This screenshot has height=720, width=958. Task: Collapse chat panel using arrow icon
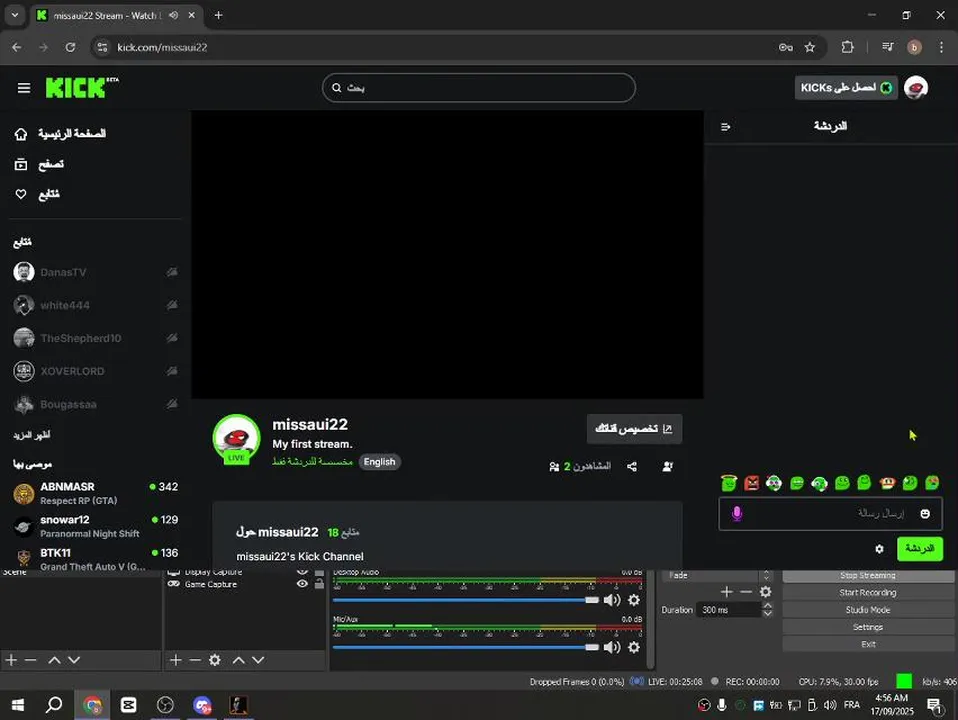[725, 127]
